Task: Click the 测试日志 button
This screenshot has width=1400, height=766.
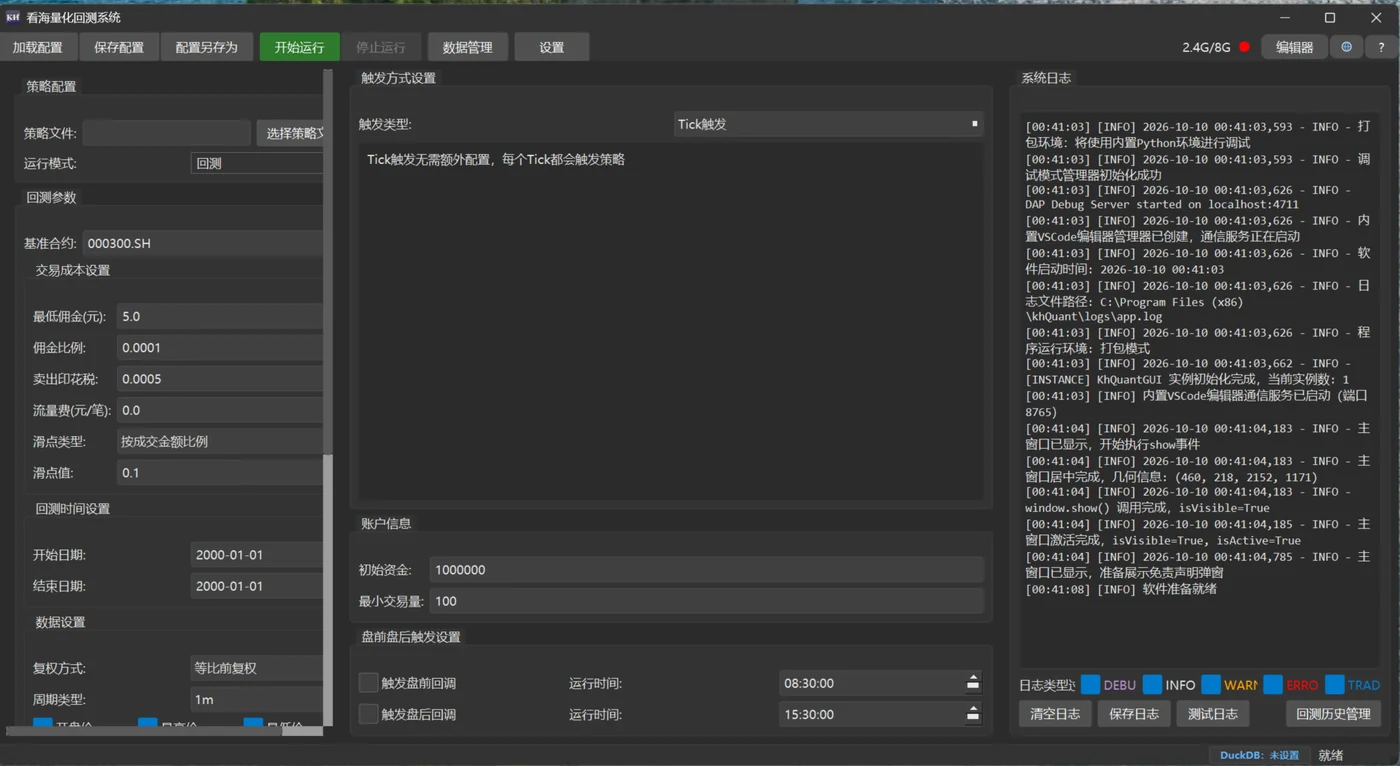Action: [x=1212, y=713]
